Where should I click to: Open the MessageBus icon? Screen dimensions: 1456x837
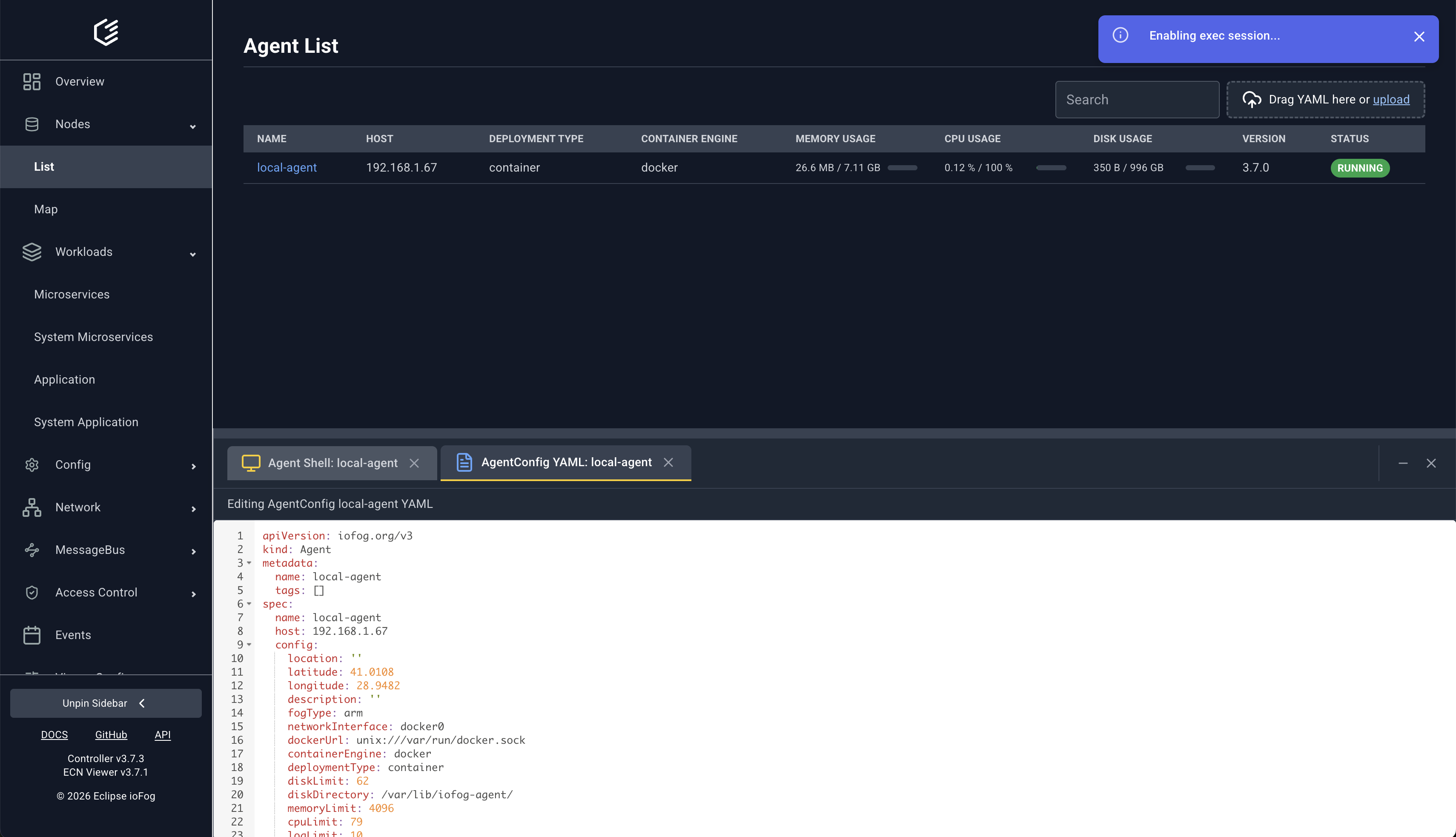pos(32,550)
